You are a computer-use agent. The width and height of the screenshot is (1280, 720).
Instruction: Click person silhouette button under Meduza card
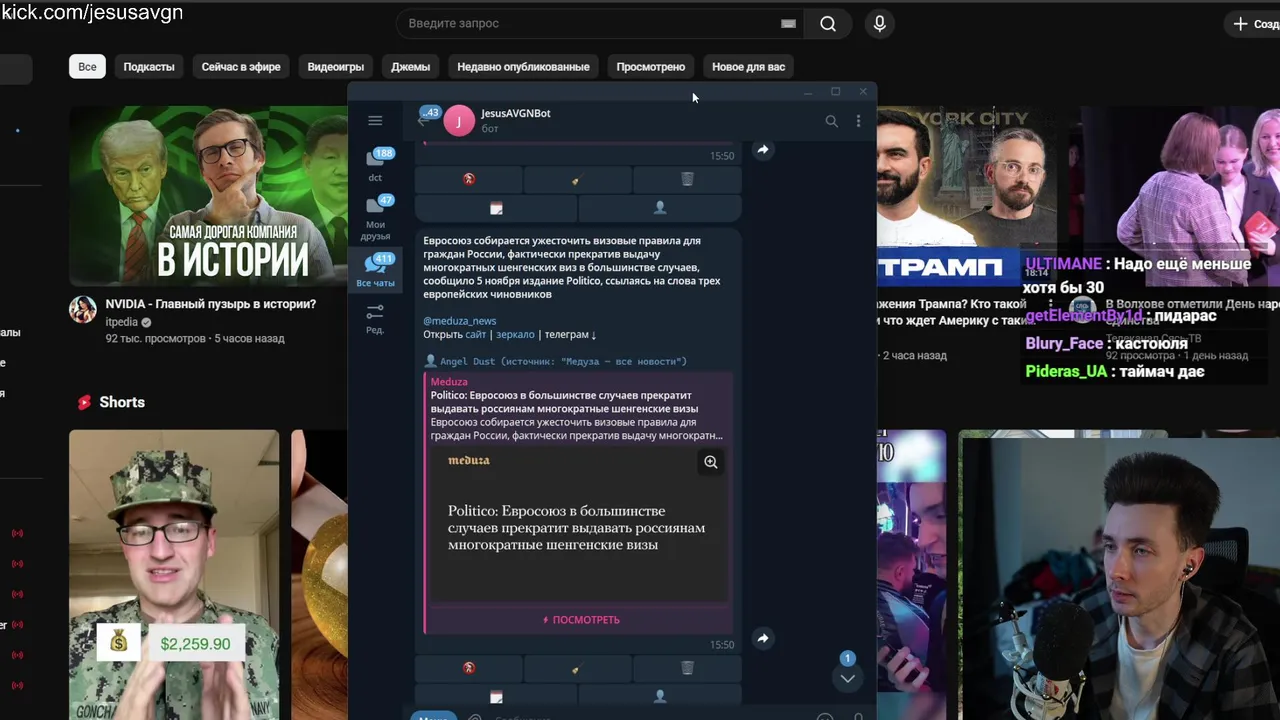660,696
